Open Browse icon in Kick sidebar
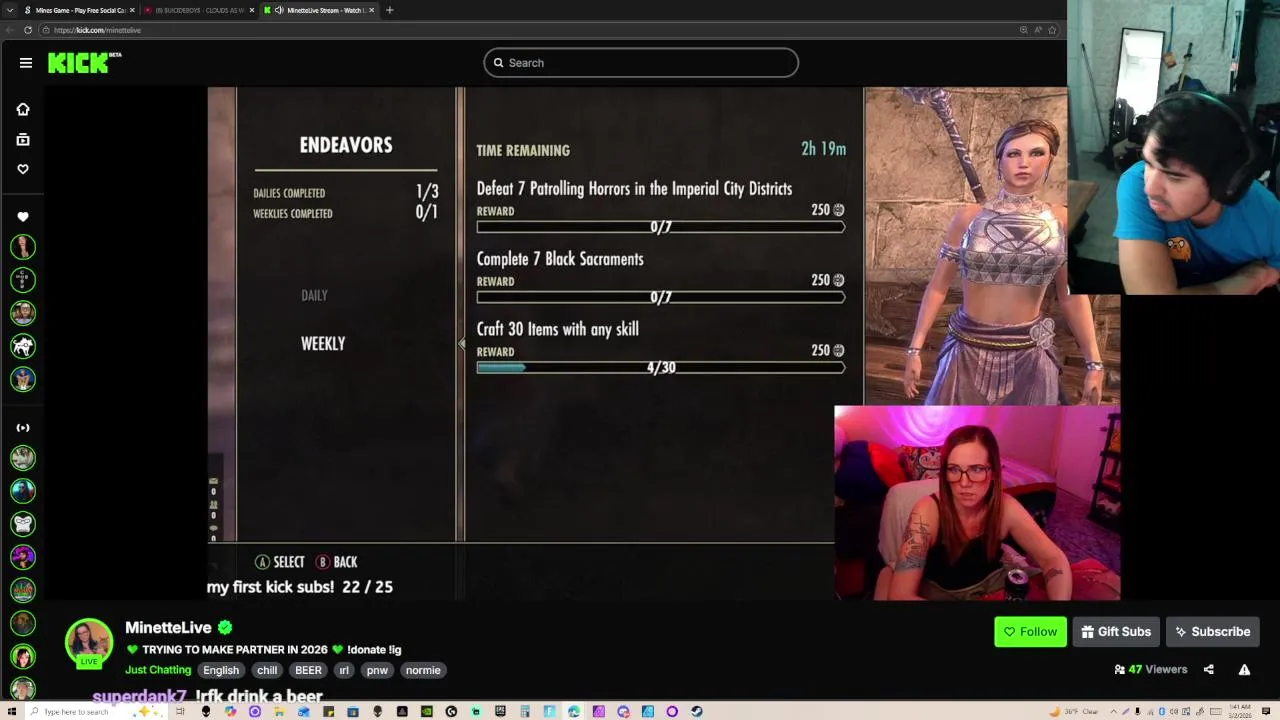Image resolution: width=1280 pixels, height=720 pixels. [x=23, y=140]
